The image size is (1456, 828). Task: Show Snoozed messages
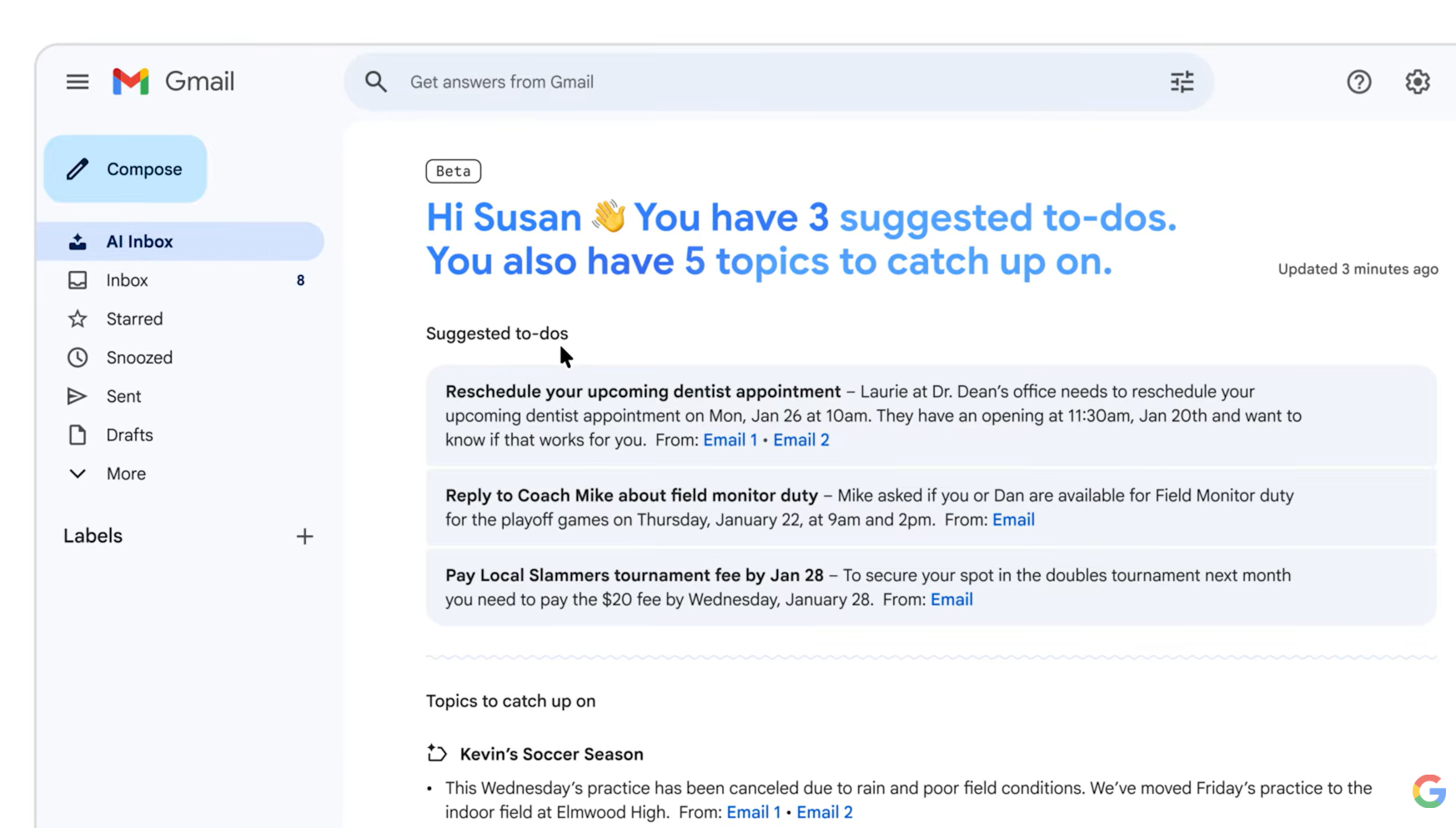click(x=139, y=358)
